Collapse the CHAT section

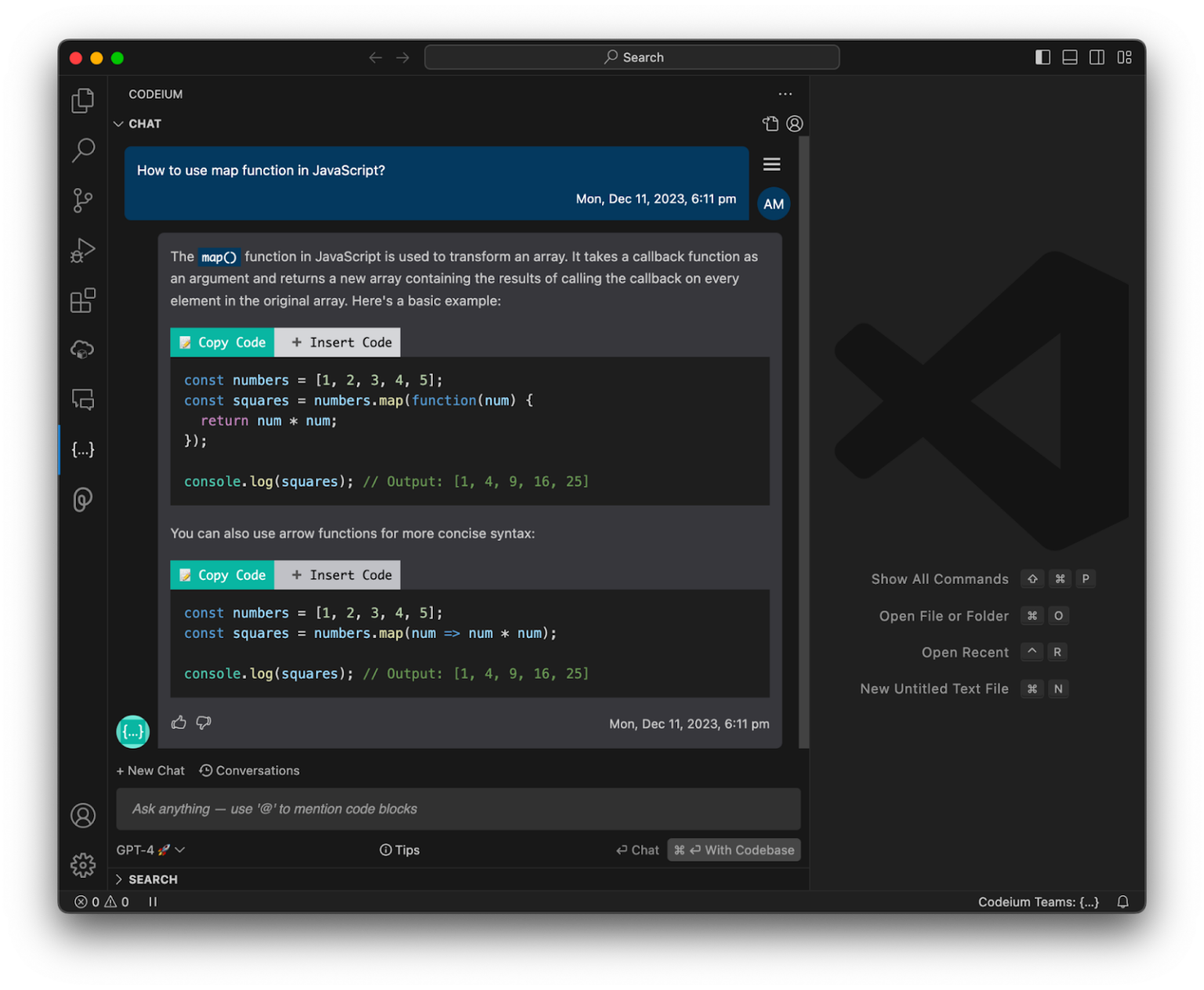(x=138, y=124)
